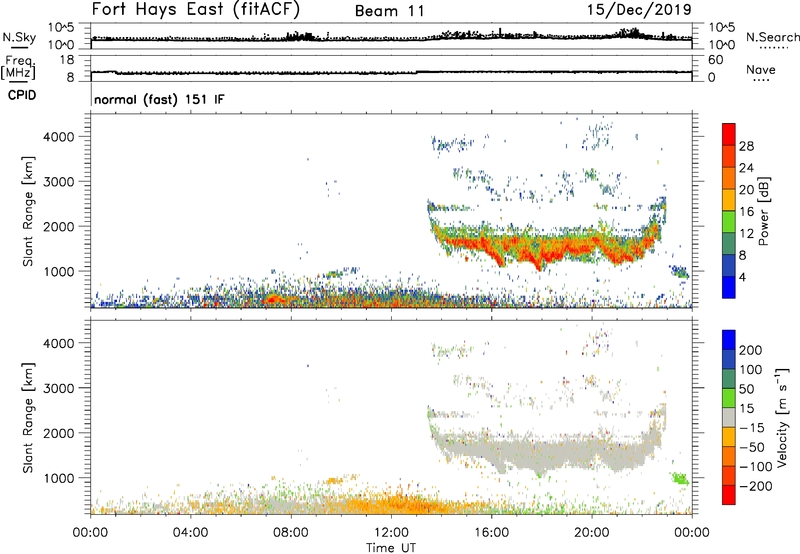
Task: Click the 'Time UT' axis label
Action: click(x=391, y=547)
